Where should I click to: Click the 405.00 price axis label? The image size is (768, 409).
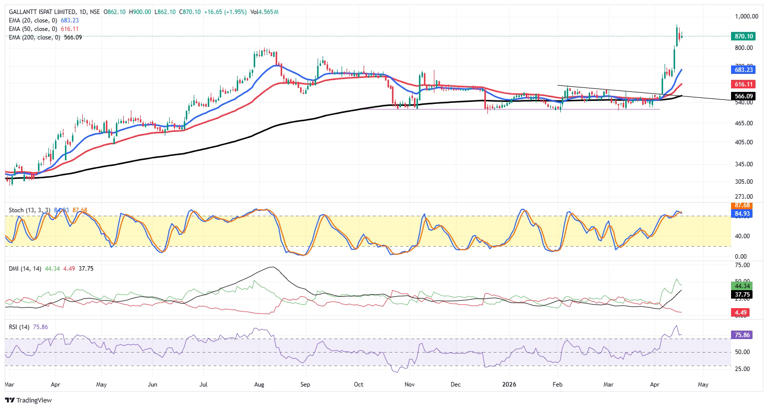[x=744, y=143]
